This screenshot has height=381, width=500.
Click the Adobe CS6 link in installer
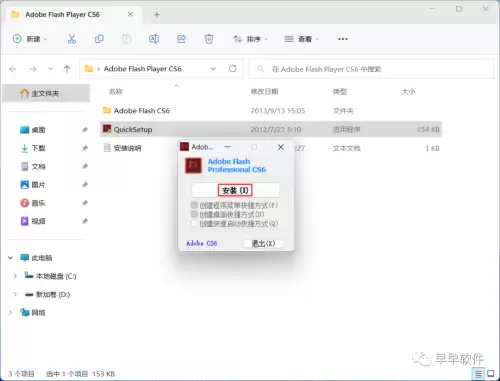(x=202, y=243)
